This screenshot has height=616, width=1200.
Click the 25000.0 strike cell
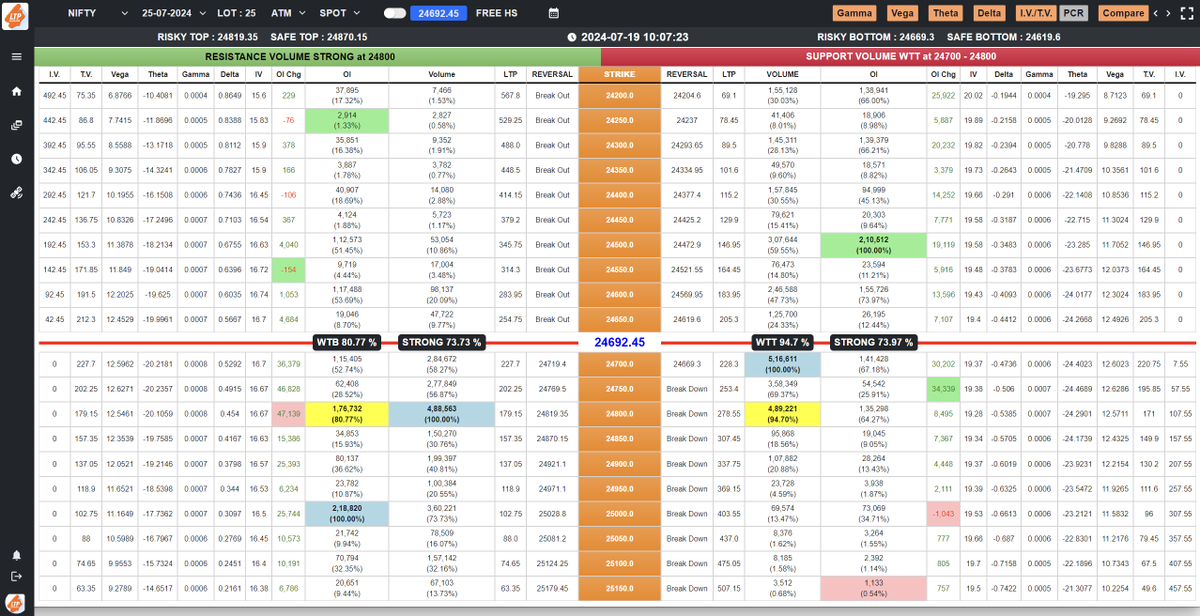coord(619,514)
